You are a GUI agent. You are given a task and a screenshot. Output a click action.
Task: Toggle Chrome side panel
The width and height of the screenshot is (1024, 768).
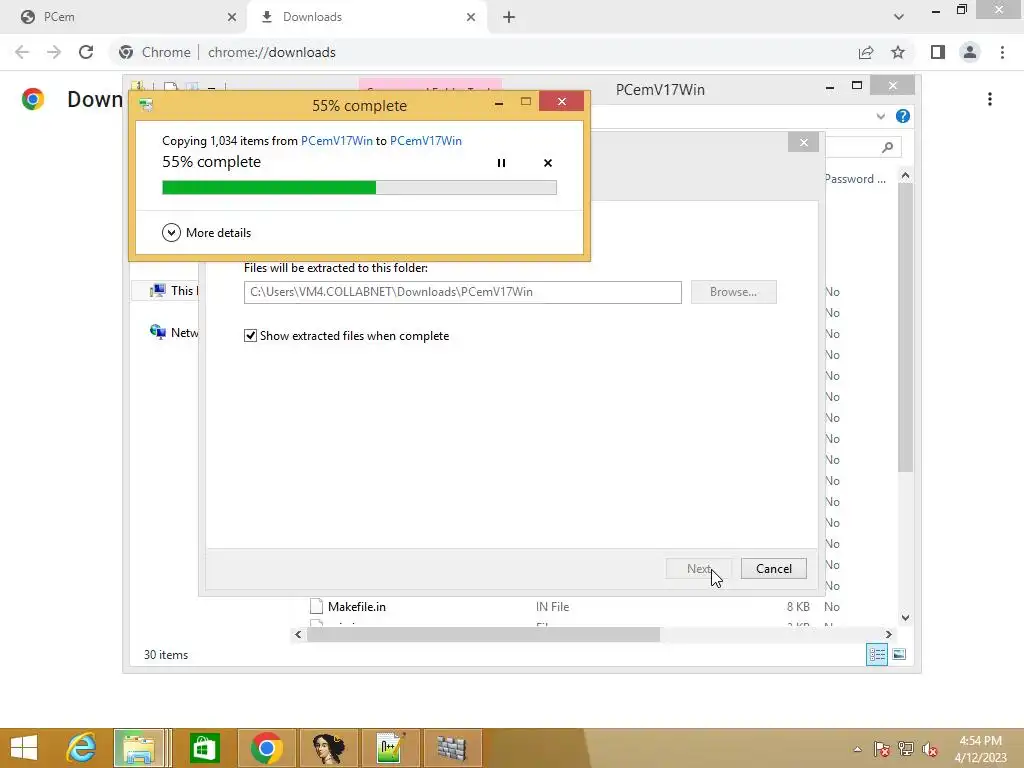point(938,52)
